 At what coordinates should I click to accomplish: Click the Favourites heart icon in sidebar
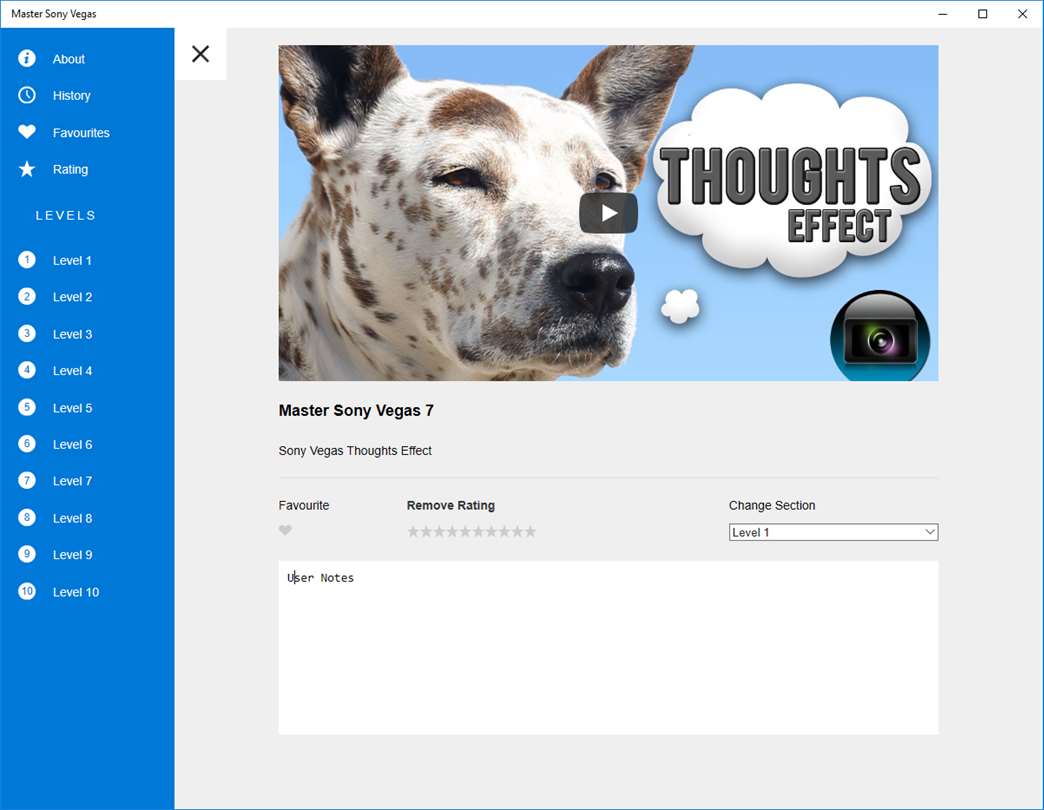[27, 132]
